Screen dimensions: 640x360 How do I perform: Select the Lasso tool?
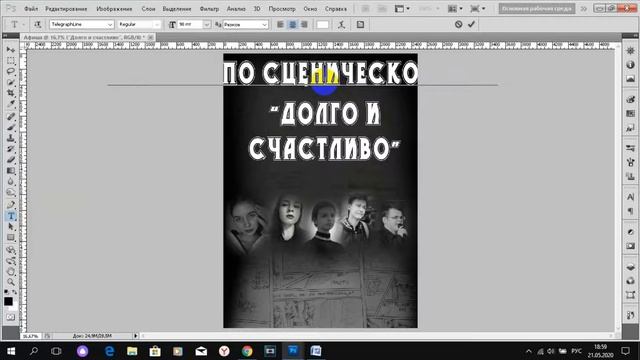pyautogui.click(x=11, y=71)
